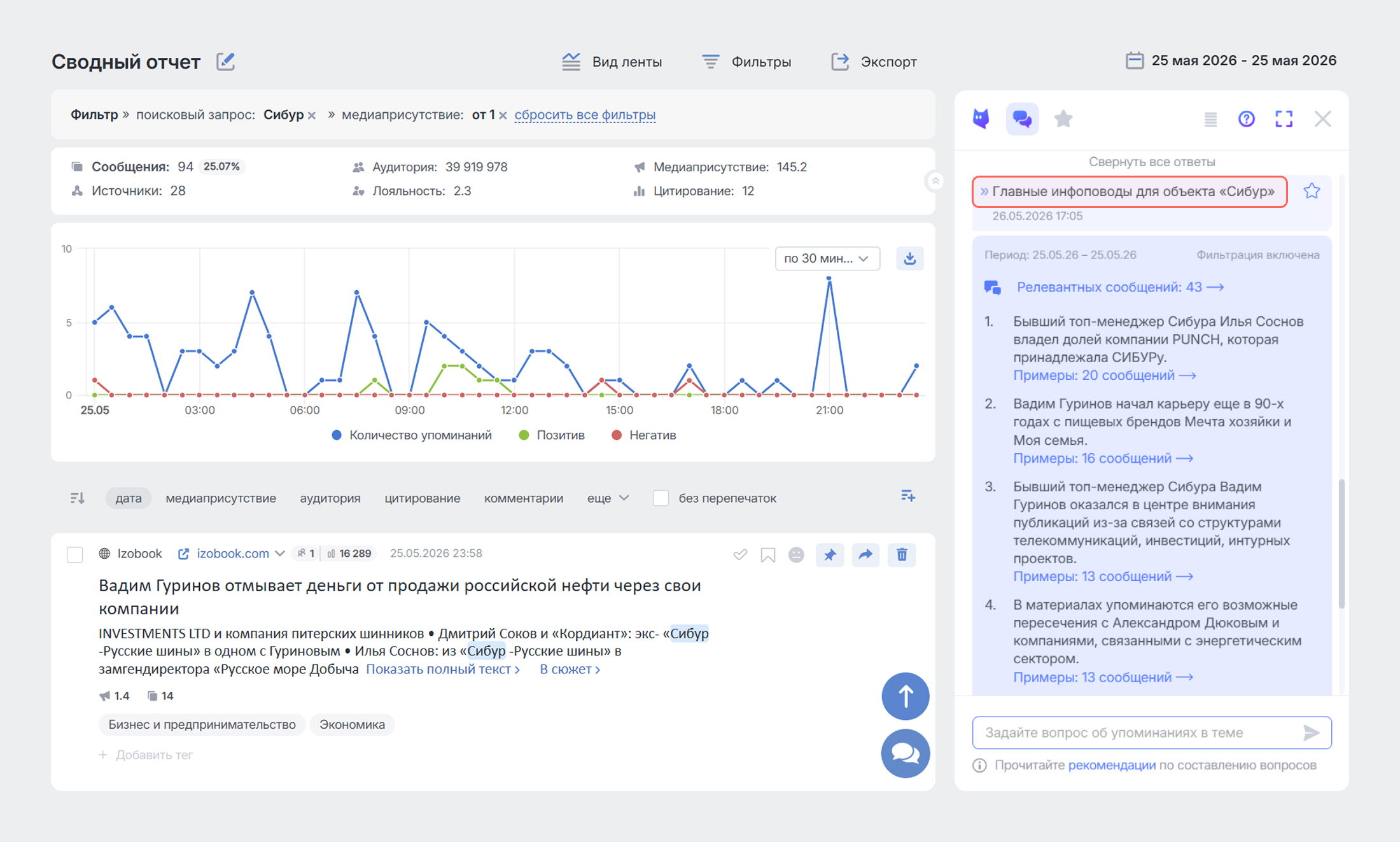Image resolution: width=1400 pixels, height=842 pixels.
Task: Click Добавить тег
Action: [146, 755]
